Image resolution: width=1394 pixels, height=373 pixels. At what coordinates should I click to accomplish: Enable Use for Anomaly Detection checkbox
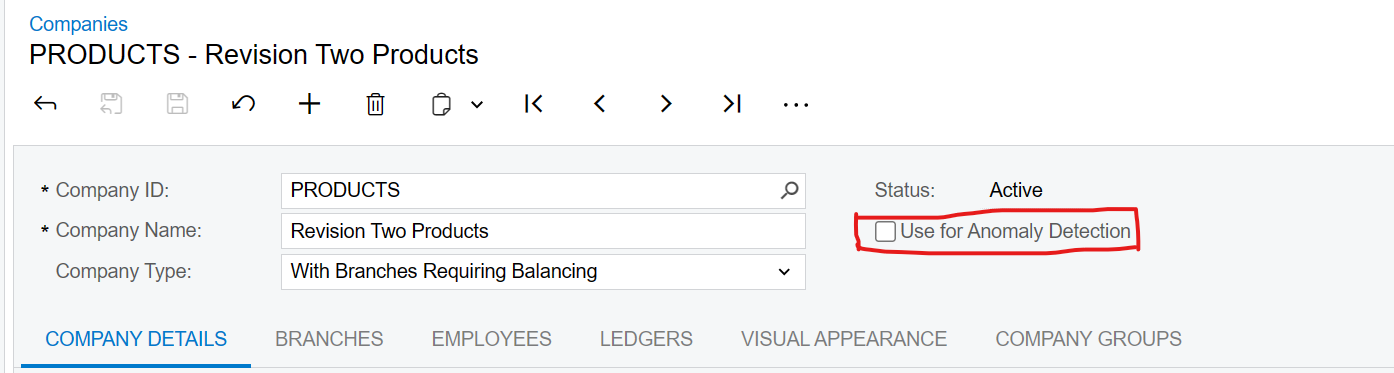pyautogui.click(x=886, y=232)
